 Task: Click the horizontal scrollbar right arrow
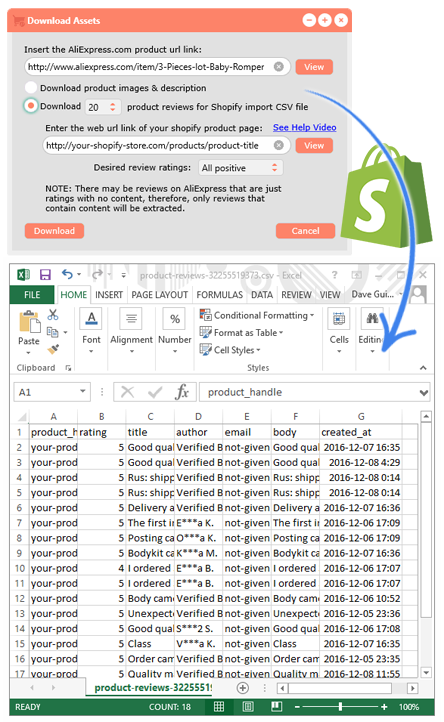click(413, 688)
